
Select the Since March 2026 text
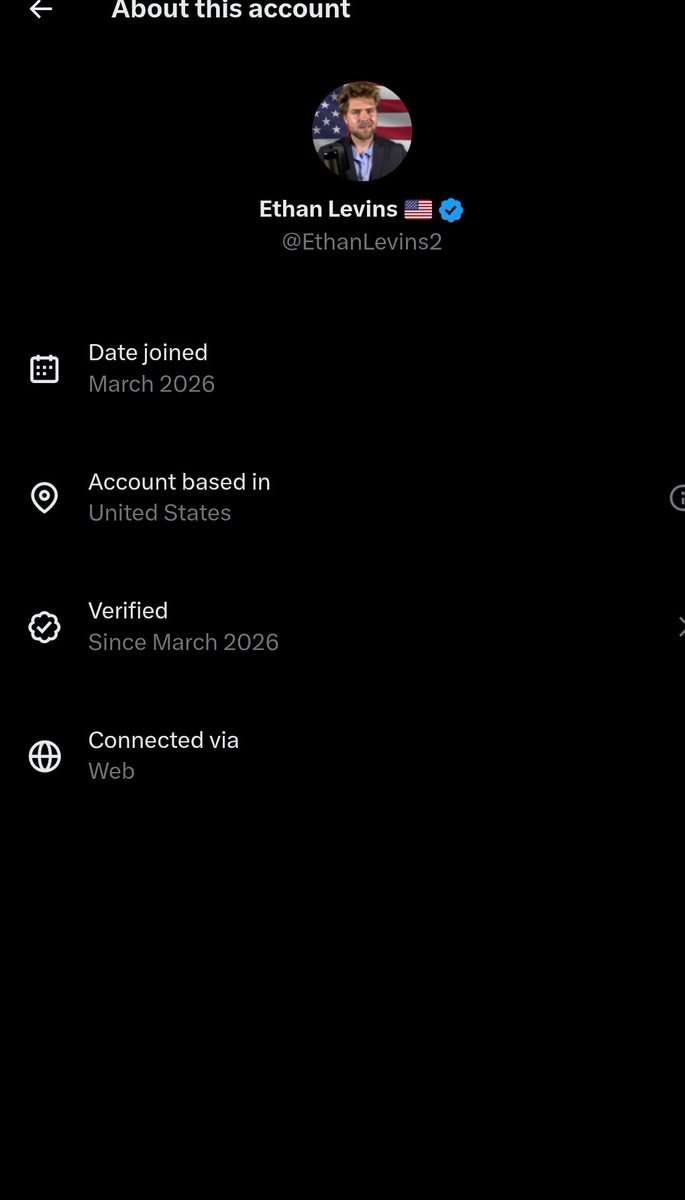pyautogui.click(x=183, y=642)
